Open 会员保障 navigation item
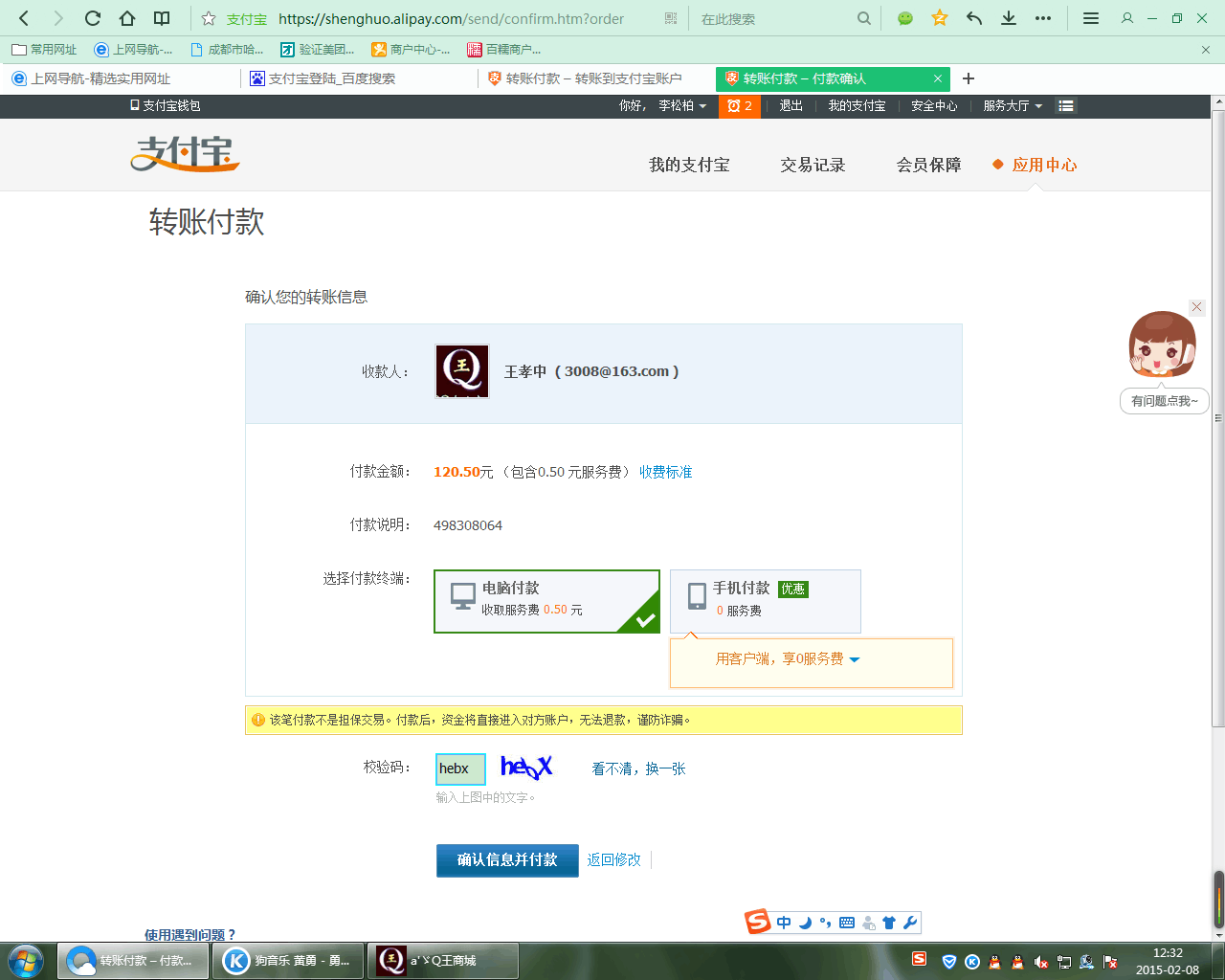Viewport: 1225px width, 980px height. [928, 165]
